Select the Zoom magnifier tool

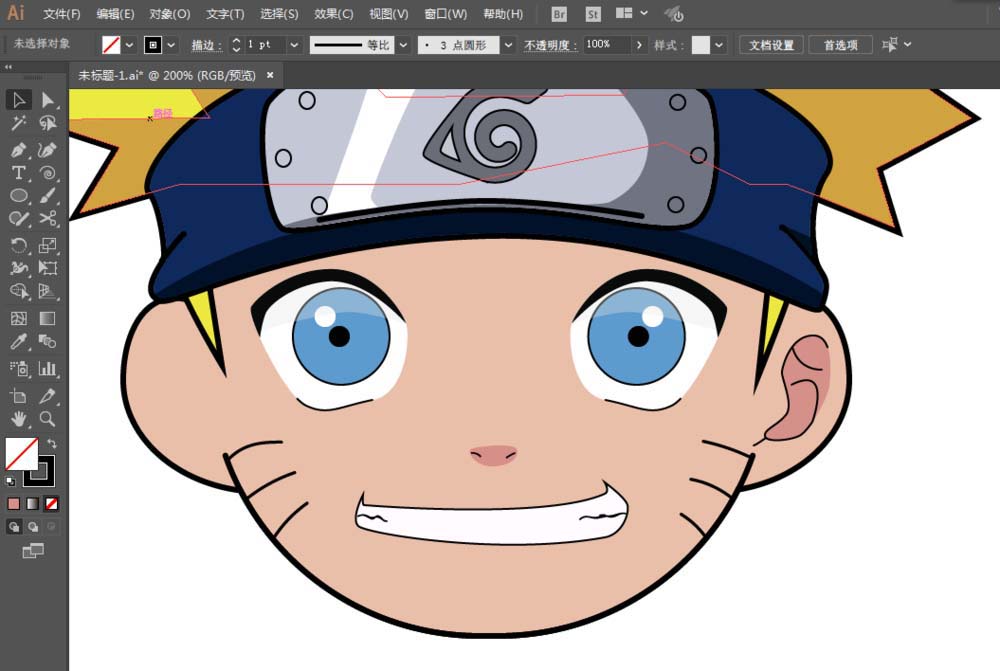[x=47, y=419]
